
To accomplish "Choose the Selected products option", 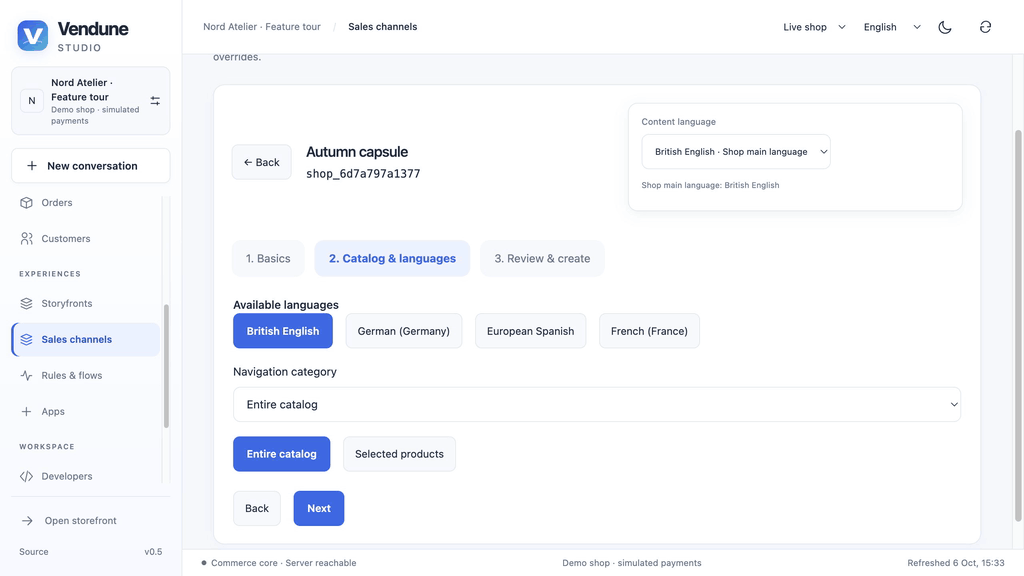I will click(399, 454).
